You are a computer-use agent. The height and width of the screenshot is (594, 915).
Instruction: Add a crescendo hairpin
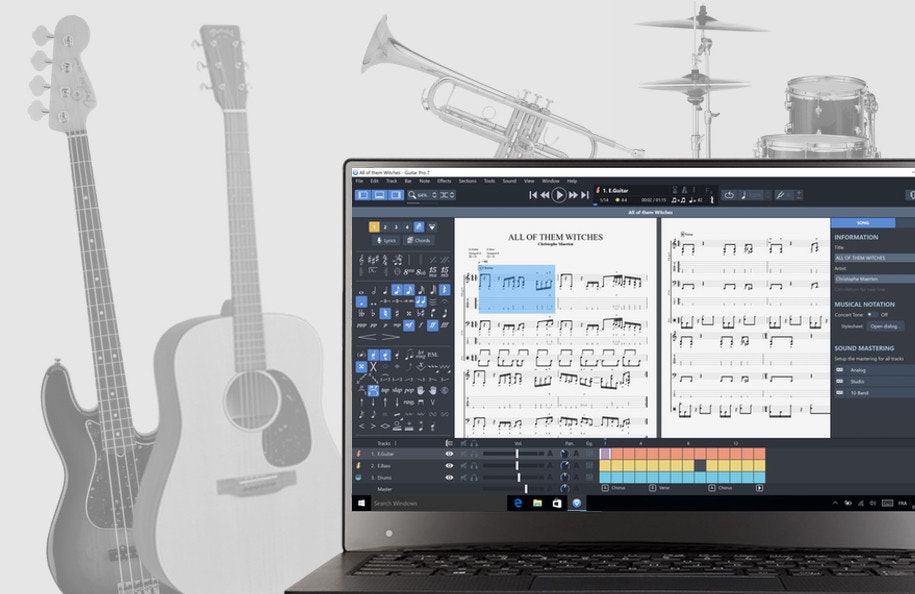pos(366,337)
